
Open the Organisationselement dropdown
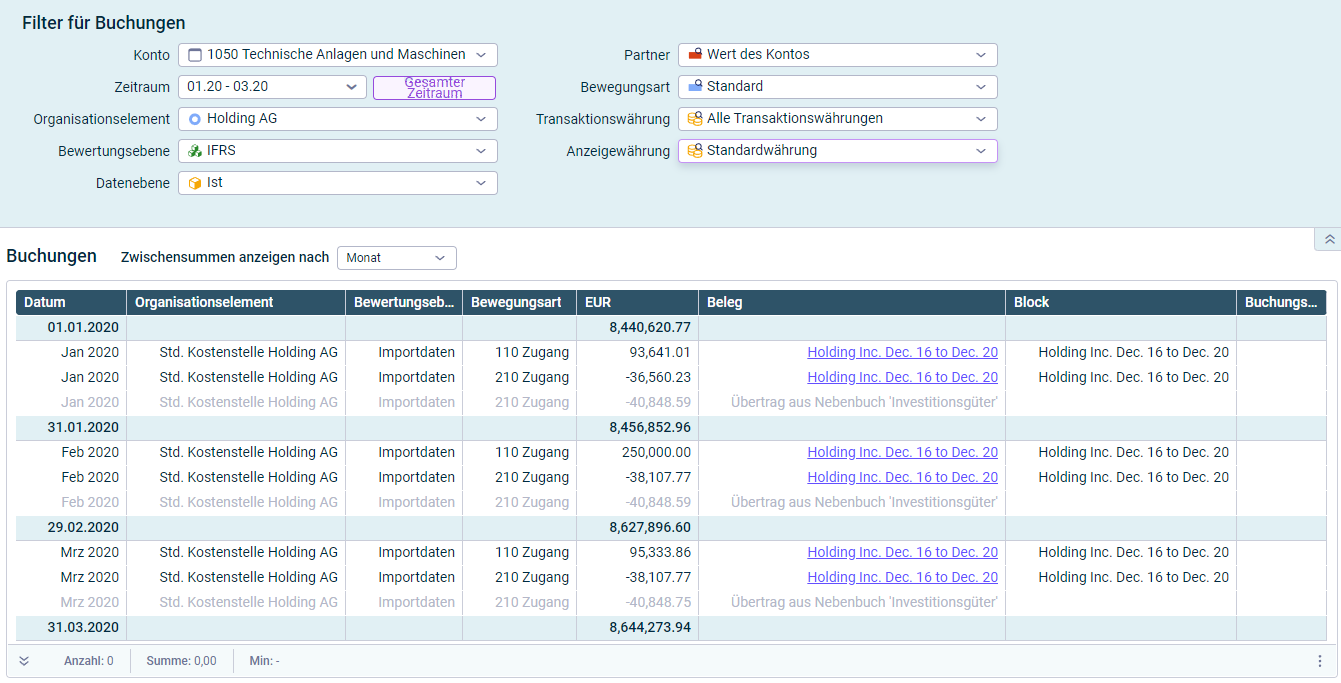pos(337,119)
